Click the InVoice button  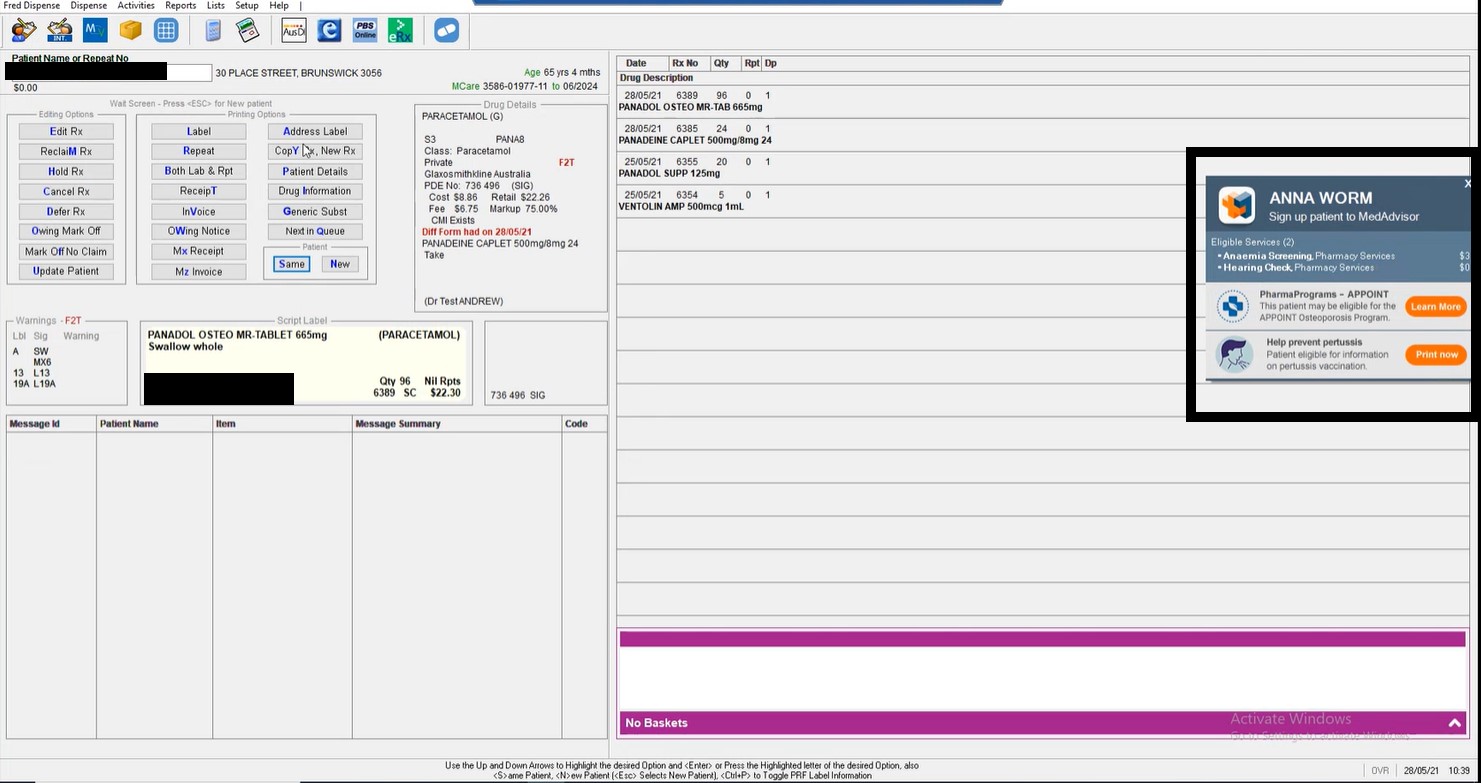(199, 211)
